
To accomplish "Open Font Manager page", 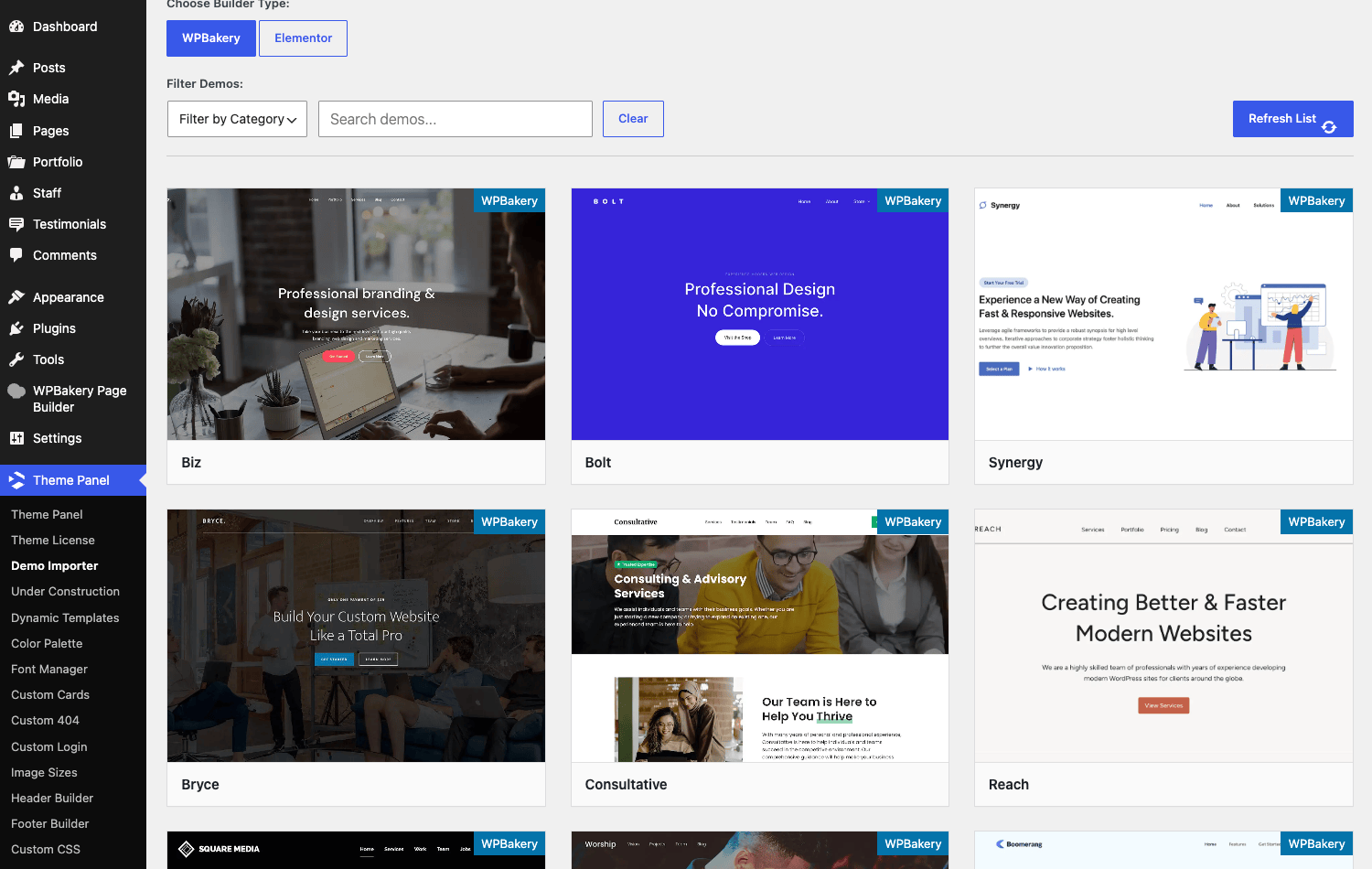I will click(49, 669).
